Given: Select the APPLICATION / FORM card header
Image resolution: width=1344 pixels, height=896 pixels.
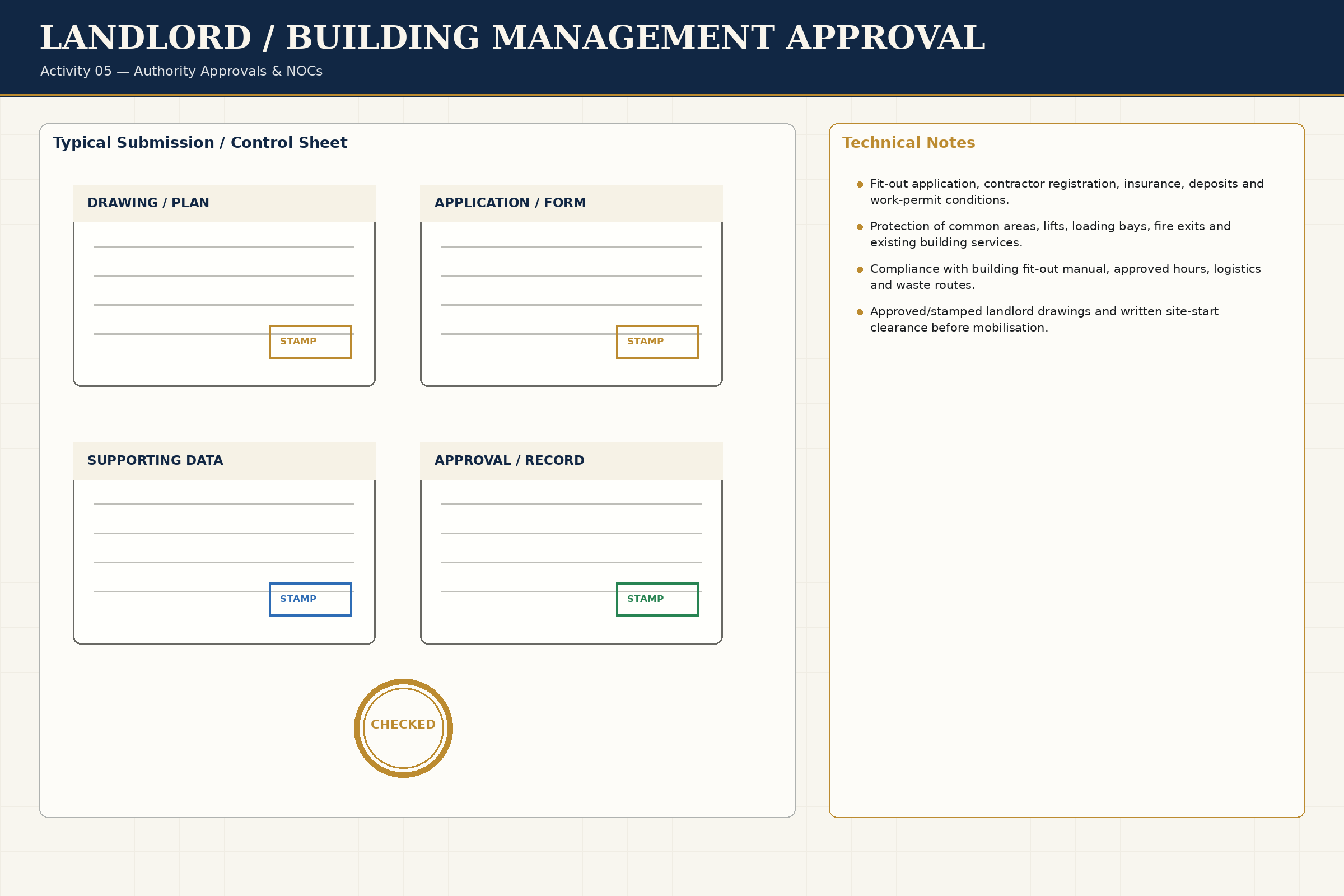Looking at the screenshot, I should 571,203.
